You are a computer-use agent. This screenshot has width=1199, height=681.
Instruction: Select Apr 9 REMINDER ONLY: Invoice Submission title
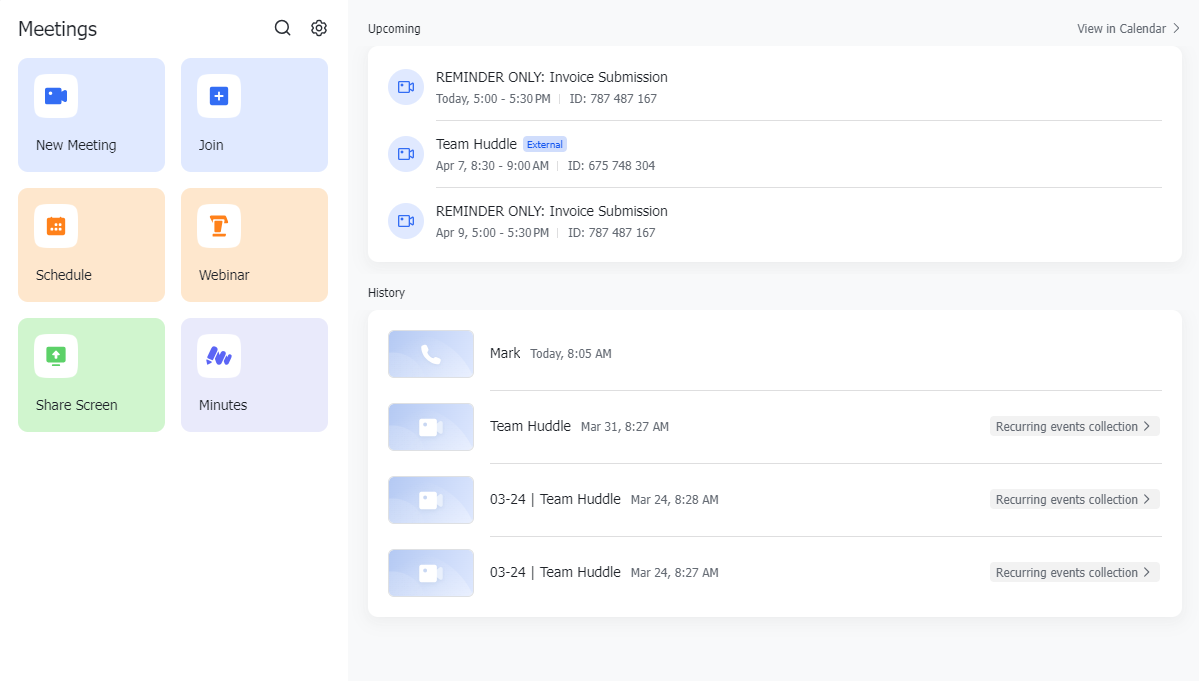[x=551, y=211]
